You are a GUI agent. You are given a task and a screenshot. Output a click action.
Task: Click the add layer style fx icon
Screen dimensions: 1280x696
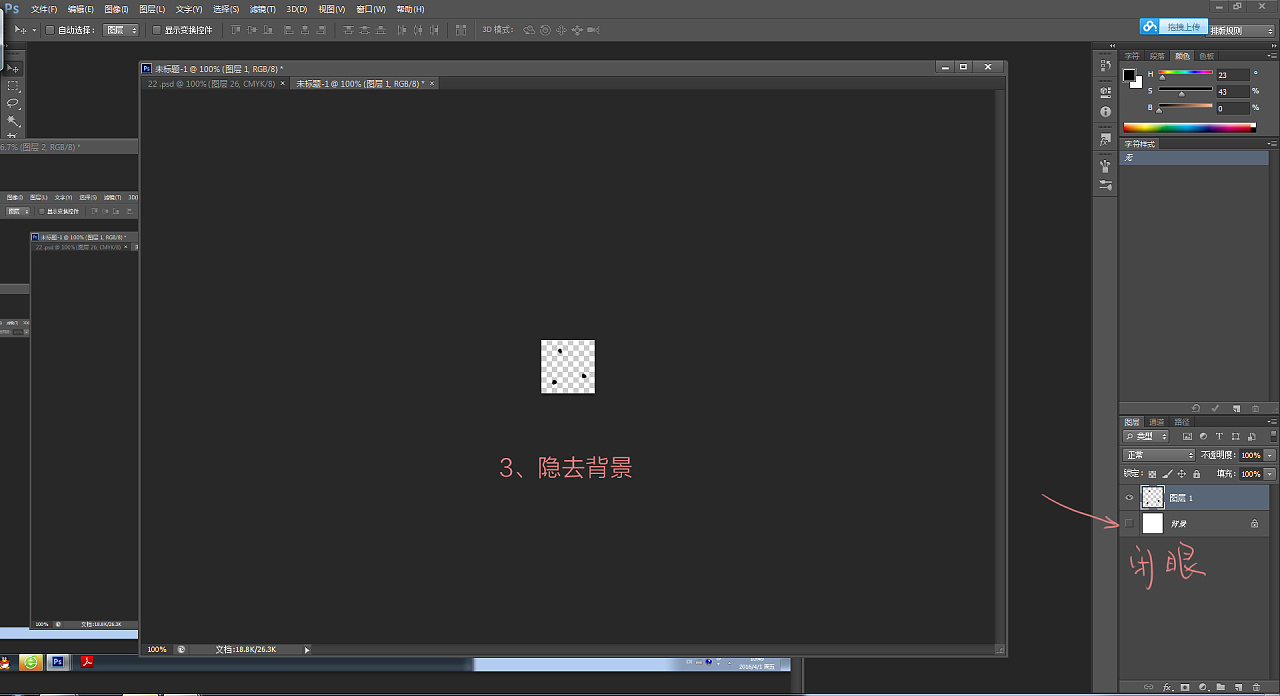[1167, 687]
